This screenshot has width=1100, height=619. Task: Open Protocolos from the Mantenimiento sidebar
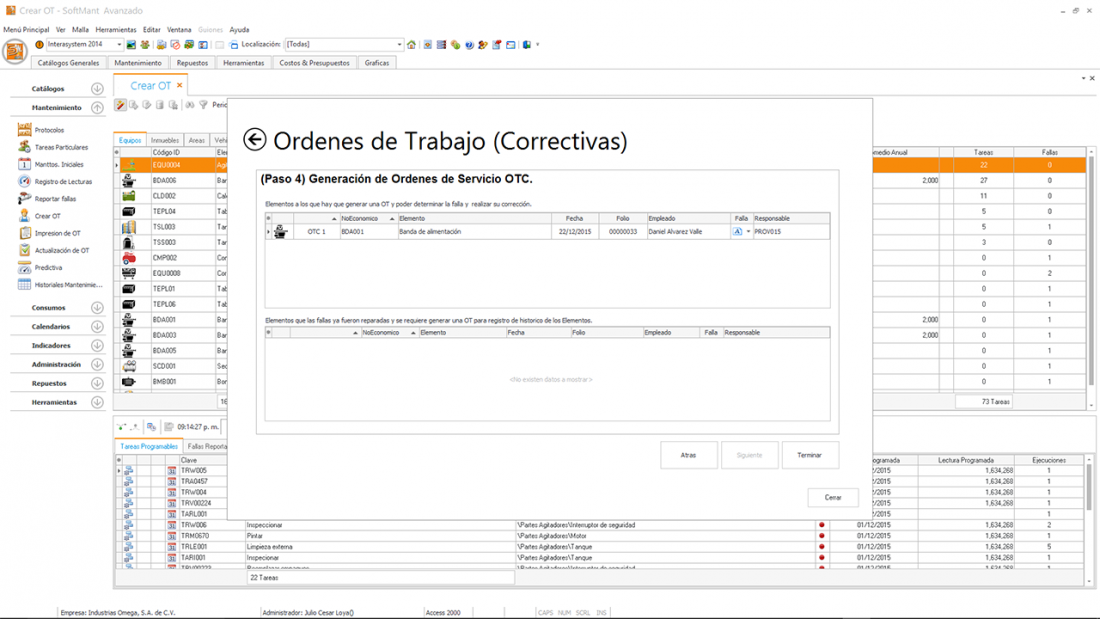click(49, 130)
